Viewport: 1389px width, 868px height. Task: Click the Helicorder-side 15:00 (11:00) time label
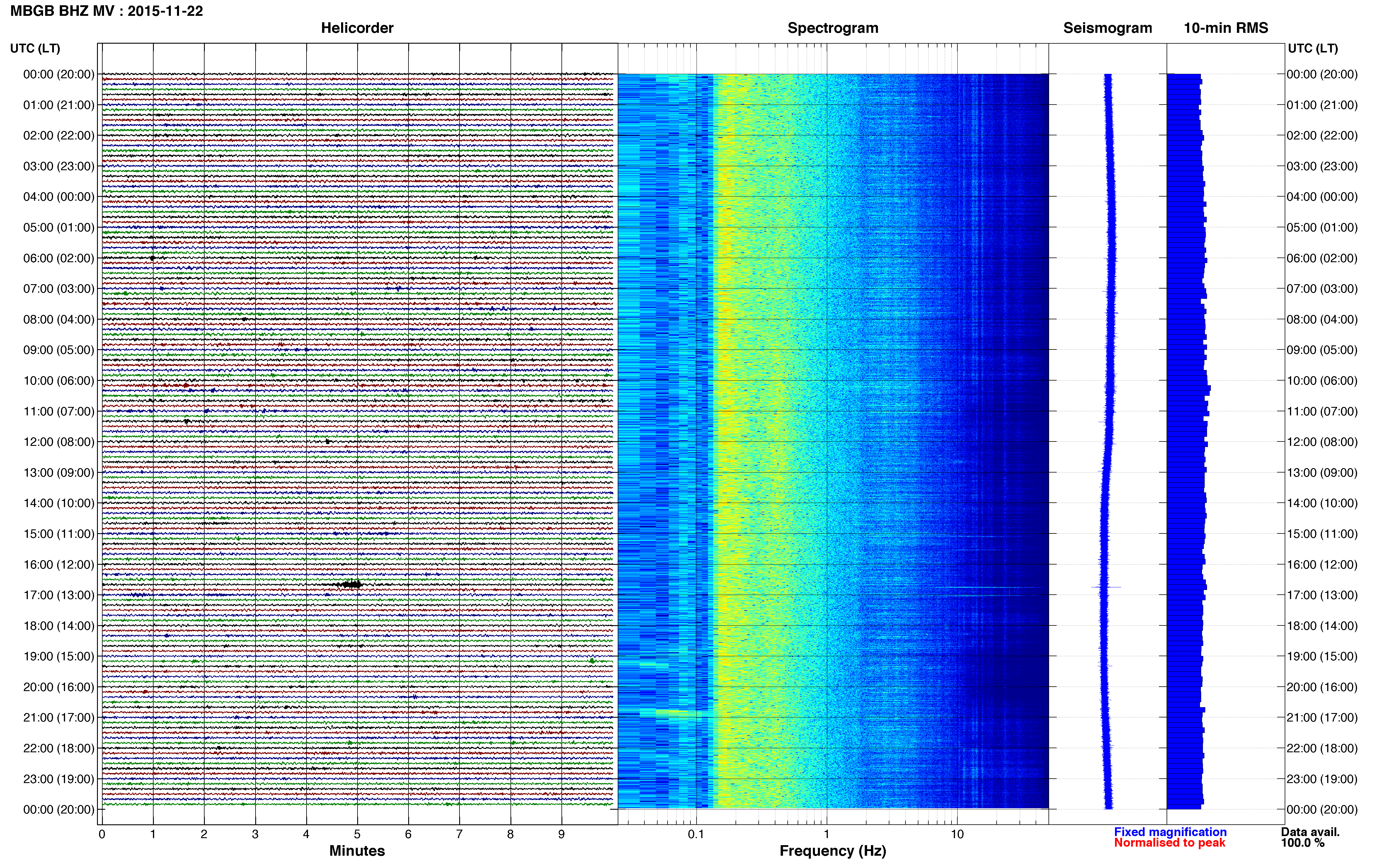[x=59, y=534]
